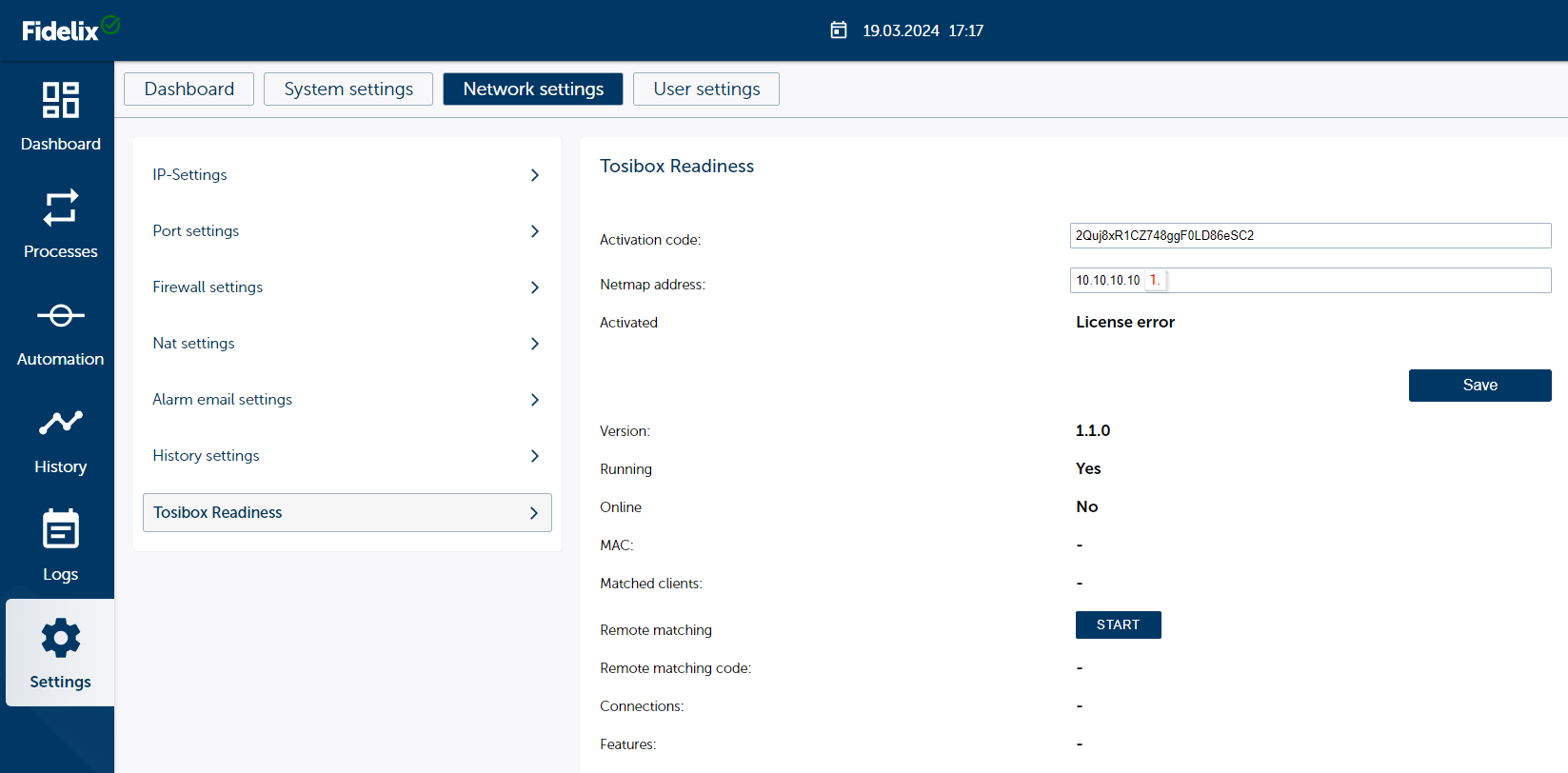
Task: Expand Alarm email settings chevron
Action: click(x=535, y=400)
